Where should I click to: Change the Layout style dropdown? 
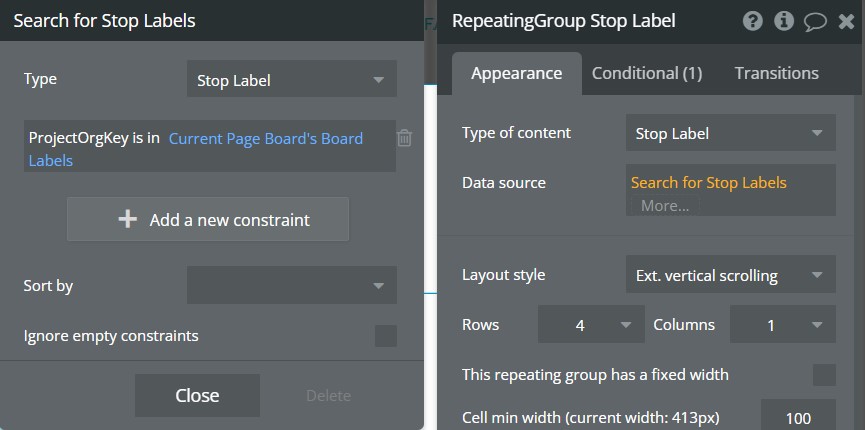point(730,275)
